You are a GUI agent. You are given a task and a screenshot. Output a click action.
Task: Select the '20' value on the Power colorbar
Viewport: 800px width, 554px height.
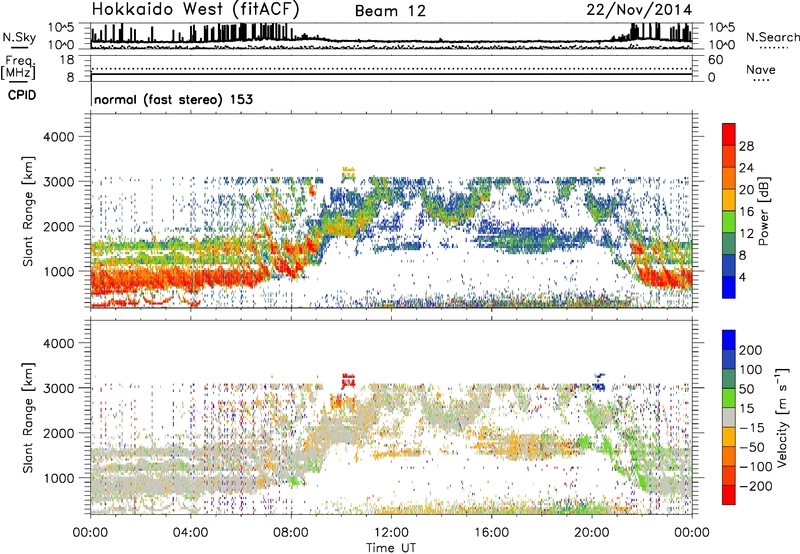click(x=746, y=190)
